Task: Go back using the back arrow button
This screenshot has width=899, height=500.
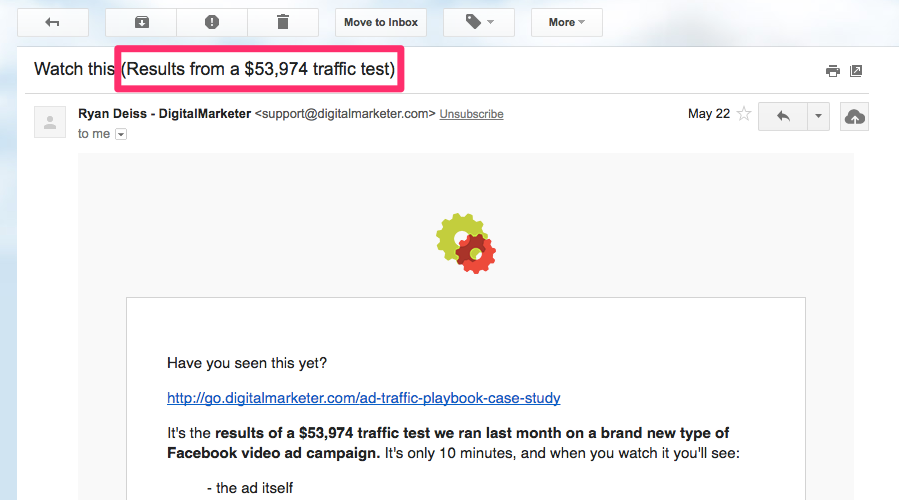Action: 53,22
